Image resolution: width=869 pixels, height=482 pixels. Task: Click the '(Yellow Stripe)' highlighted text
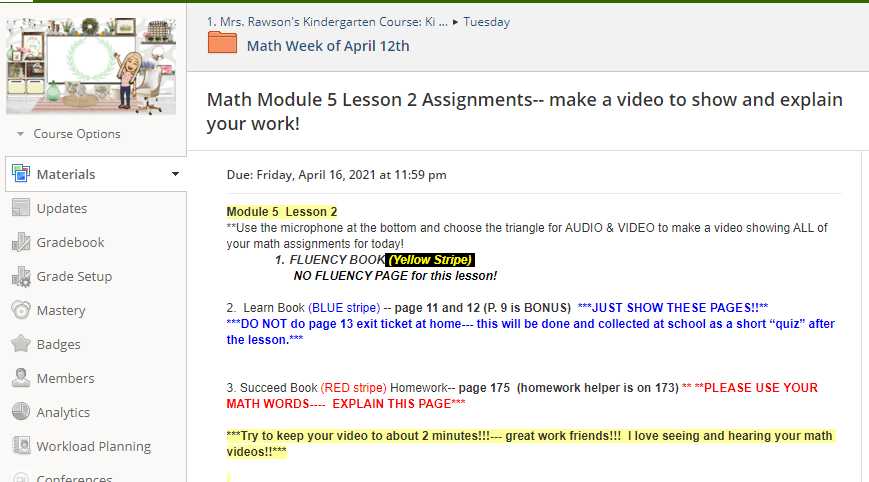coord(430,260)
